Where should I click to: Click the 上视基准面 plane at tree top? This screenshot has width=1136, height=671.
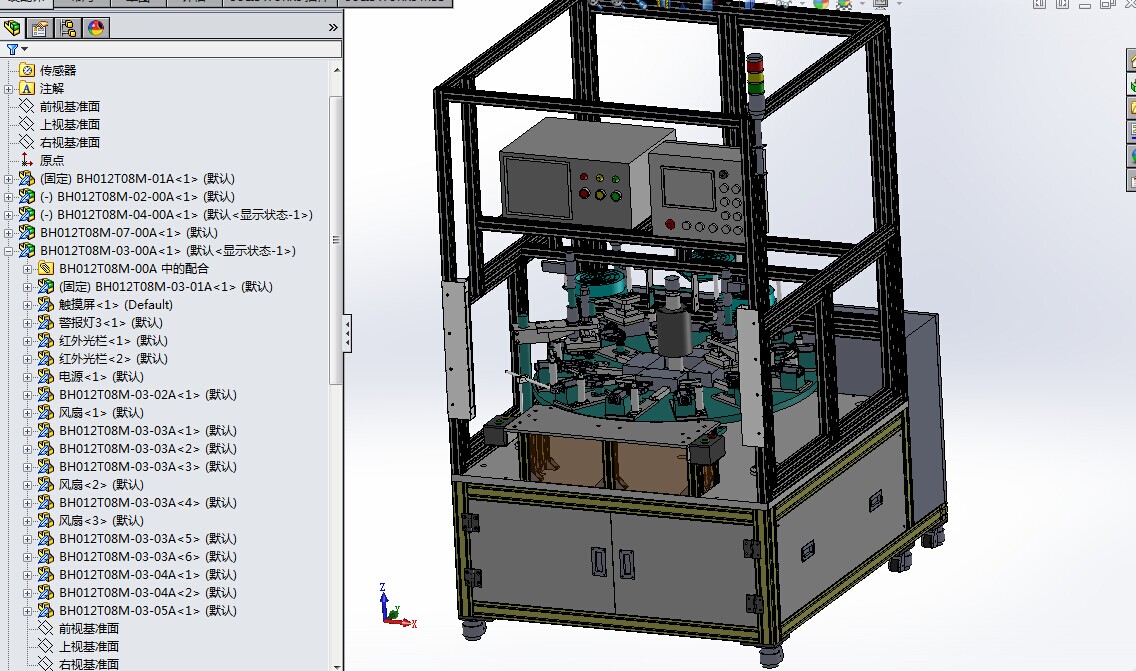69,124
